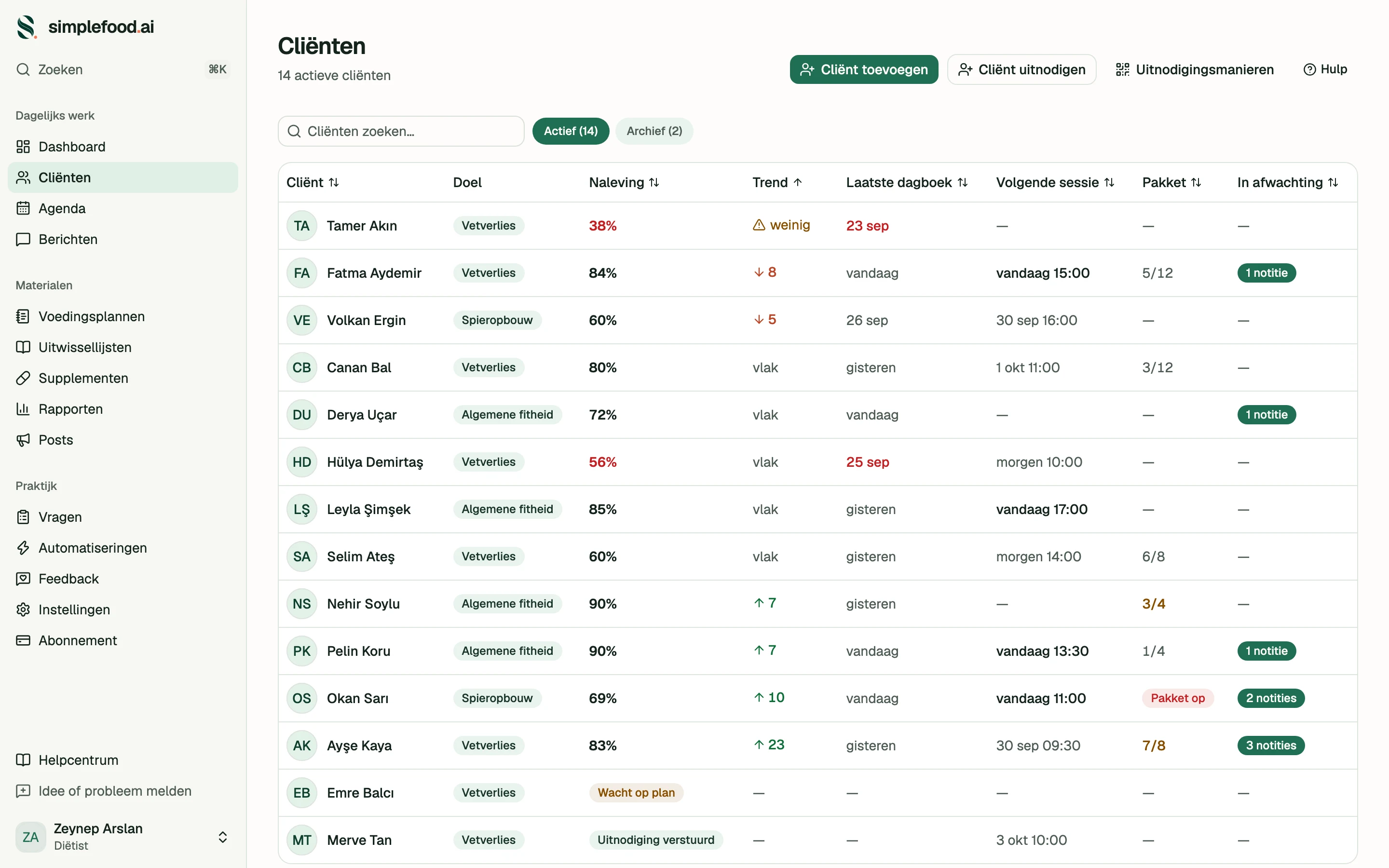Open Posts in the sidebar
The image size is (1389, 868).
(123, 440)
